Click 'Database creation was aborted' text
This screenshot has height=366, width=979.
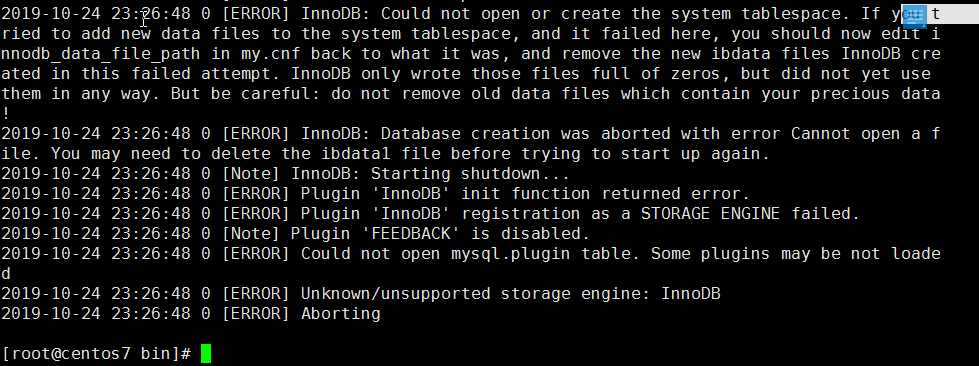pyautogui.click(x=526, y=134)
